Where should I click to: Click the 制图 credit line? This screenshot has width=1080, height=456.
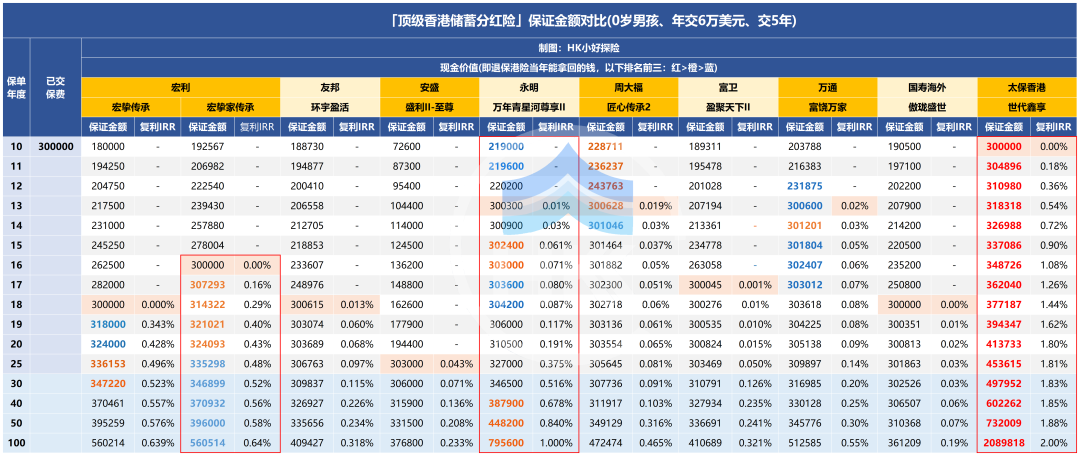point(579,48)
